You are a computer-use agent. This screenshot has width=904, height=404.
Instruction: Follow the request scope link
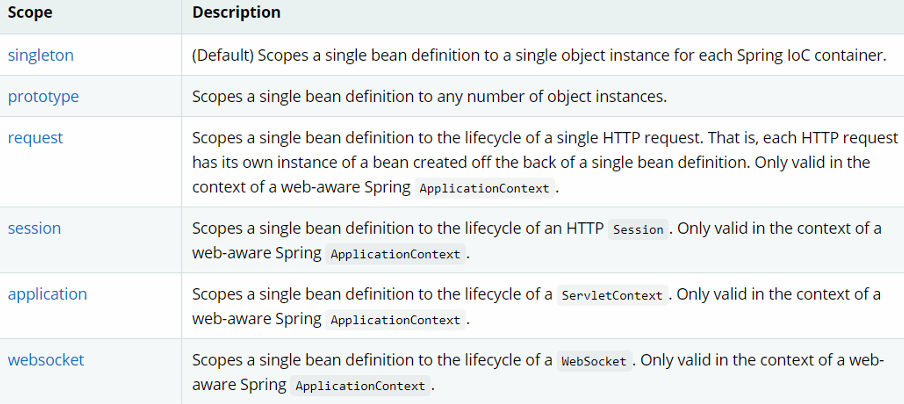[35, 138]
